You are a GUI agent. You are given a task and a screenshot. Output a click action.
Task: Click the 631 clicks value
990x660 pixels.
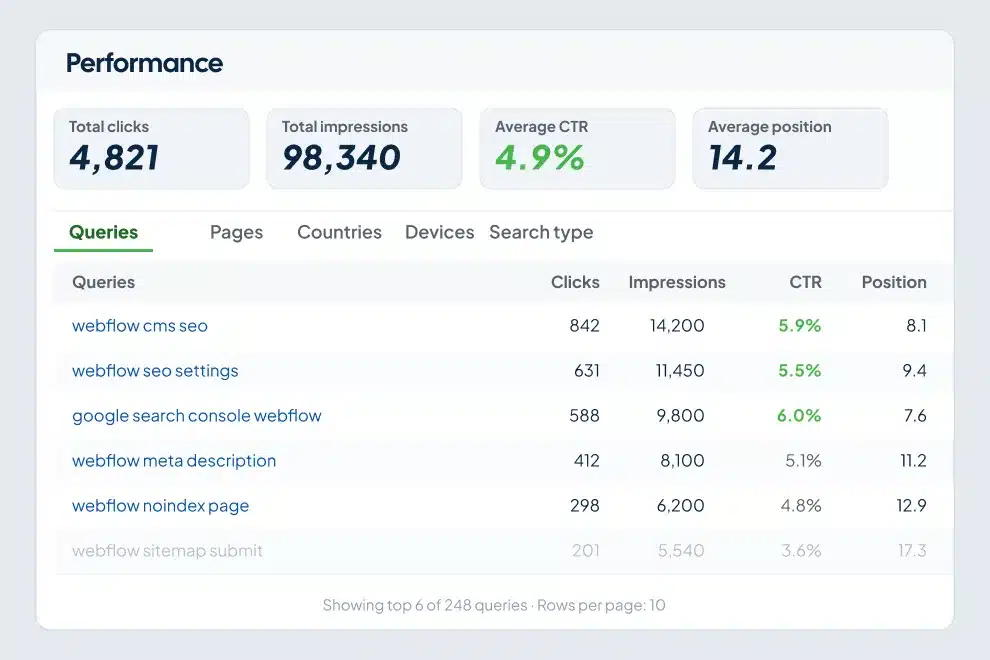(587, 371)
